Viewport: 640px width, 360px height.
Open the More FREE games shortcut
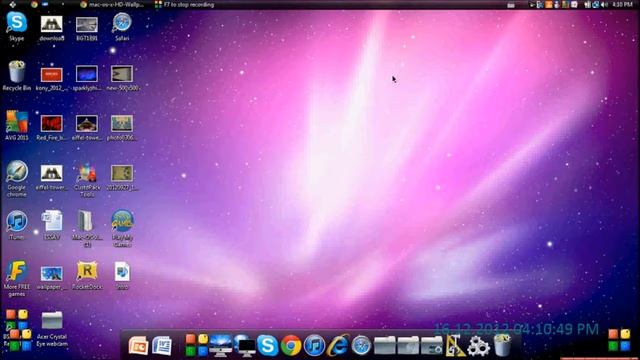point(17,278)
